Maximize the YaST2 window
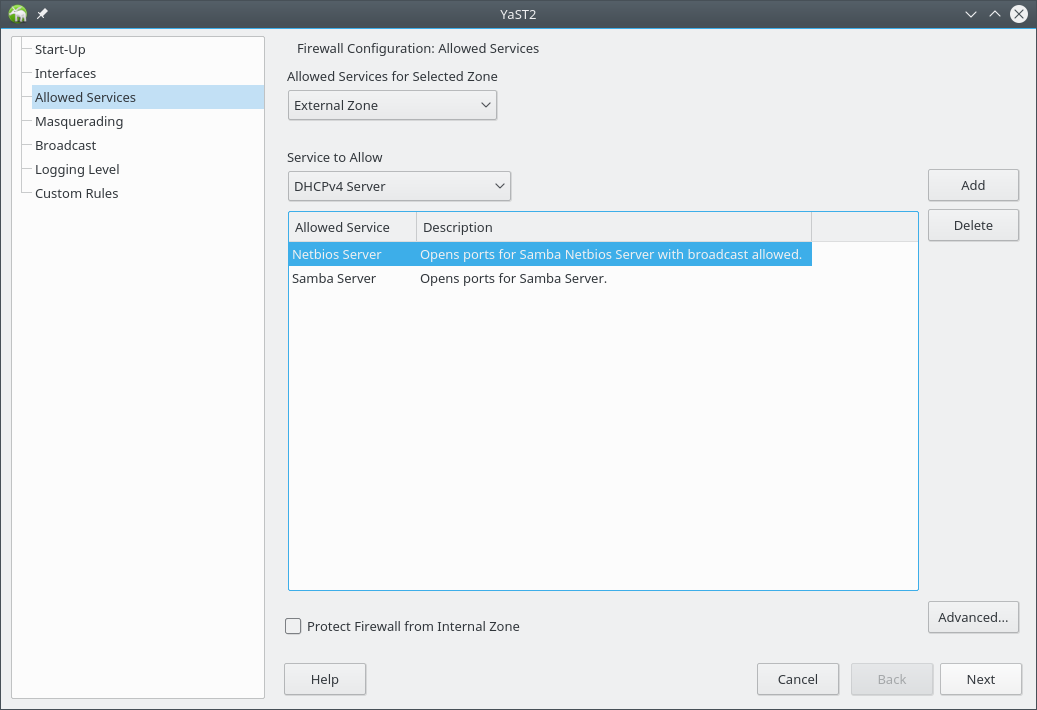The width and height of the screenshot is (1037, 710). click(995, 14)
